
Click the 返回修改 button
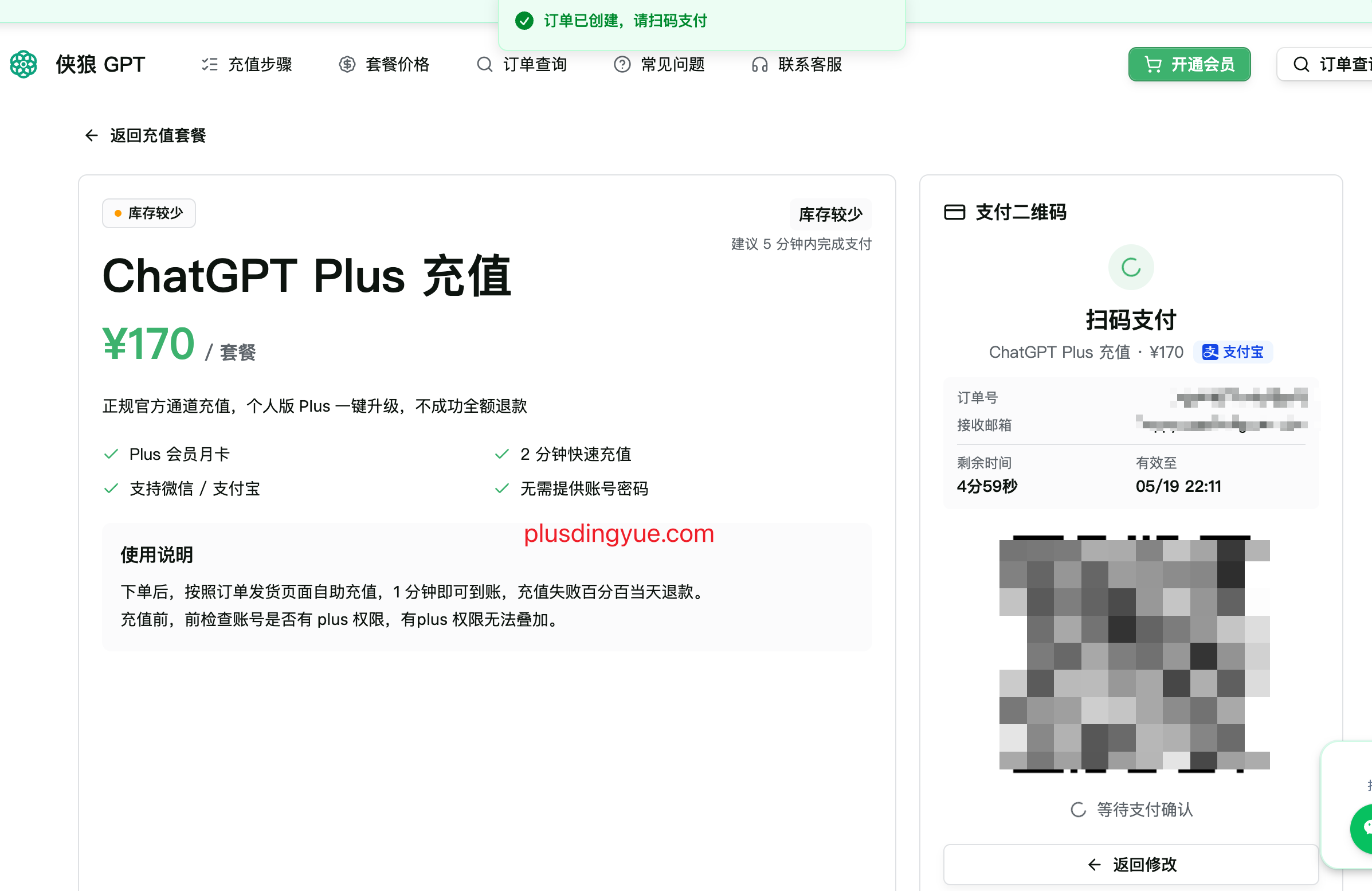click(1131, 864)
